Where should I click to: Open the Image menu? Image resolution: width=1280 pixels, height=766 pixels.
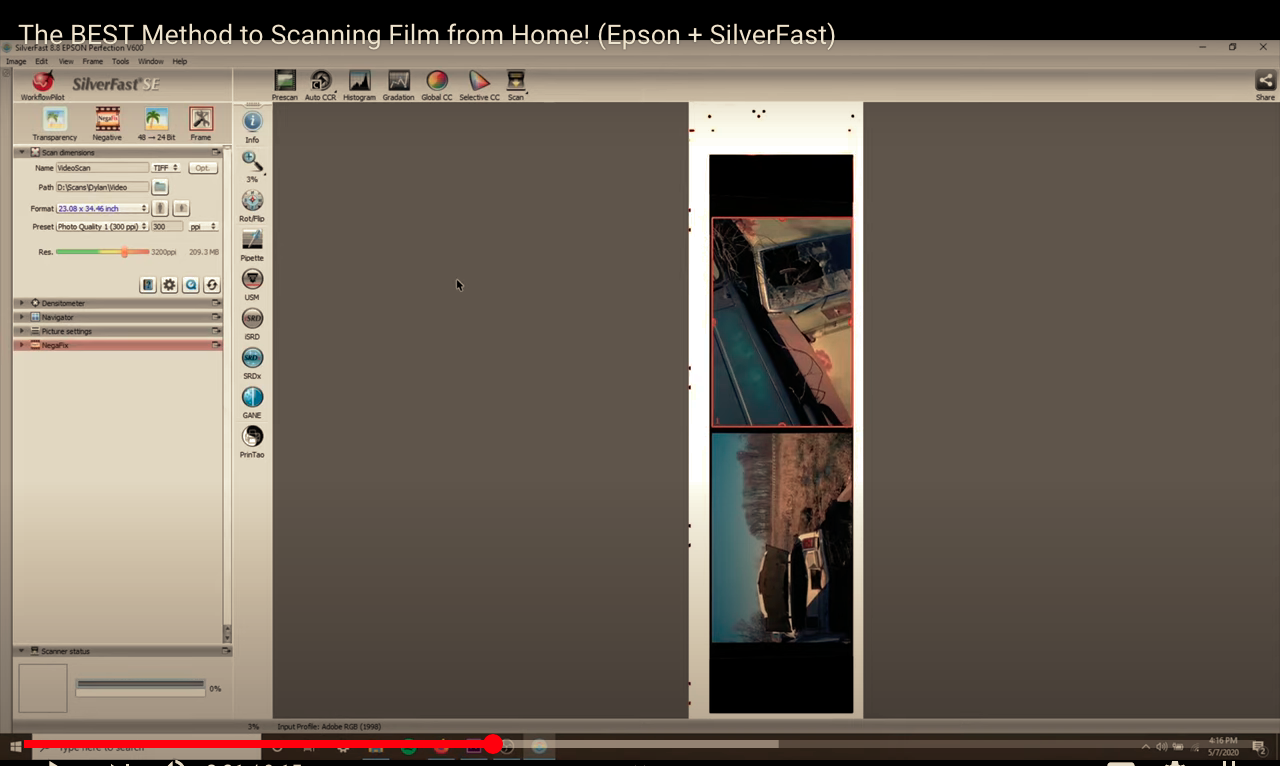tap(16, 61)
